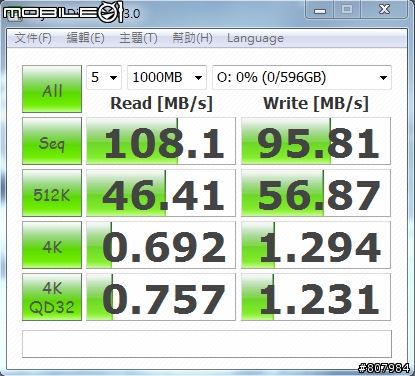
Task: Open the 編輯(E) menu
Action: pos(86,38)
